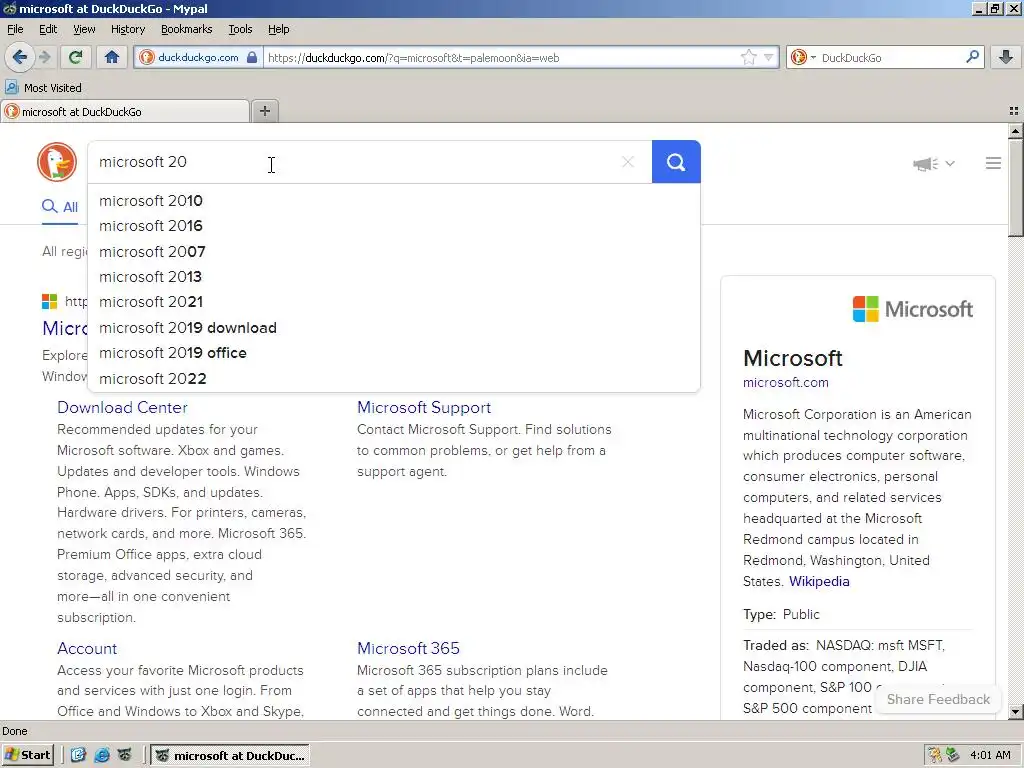1024x768 pixels.
Task: Open the megaphone feedback dropdown
Action: (934, 163)
